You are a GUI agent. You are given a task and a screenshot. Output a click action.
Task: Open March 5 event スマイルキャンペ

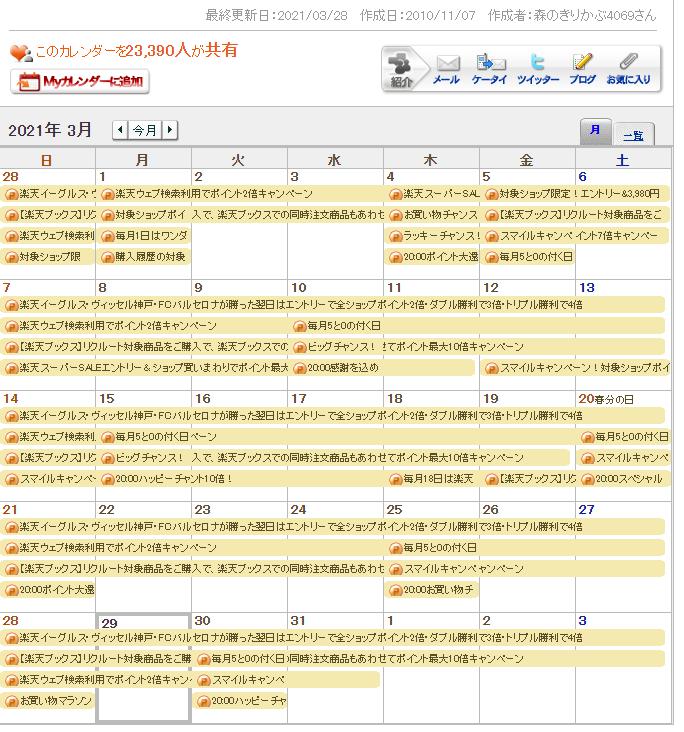point(528,236)
